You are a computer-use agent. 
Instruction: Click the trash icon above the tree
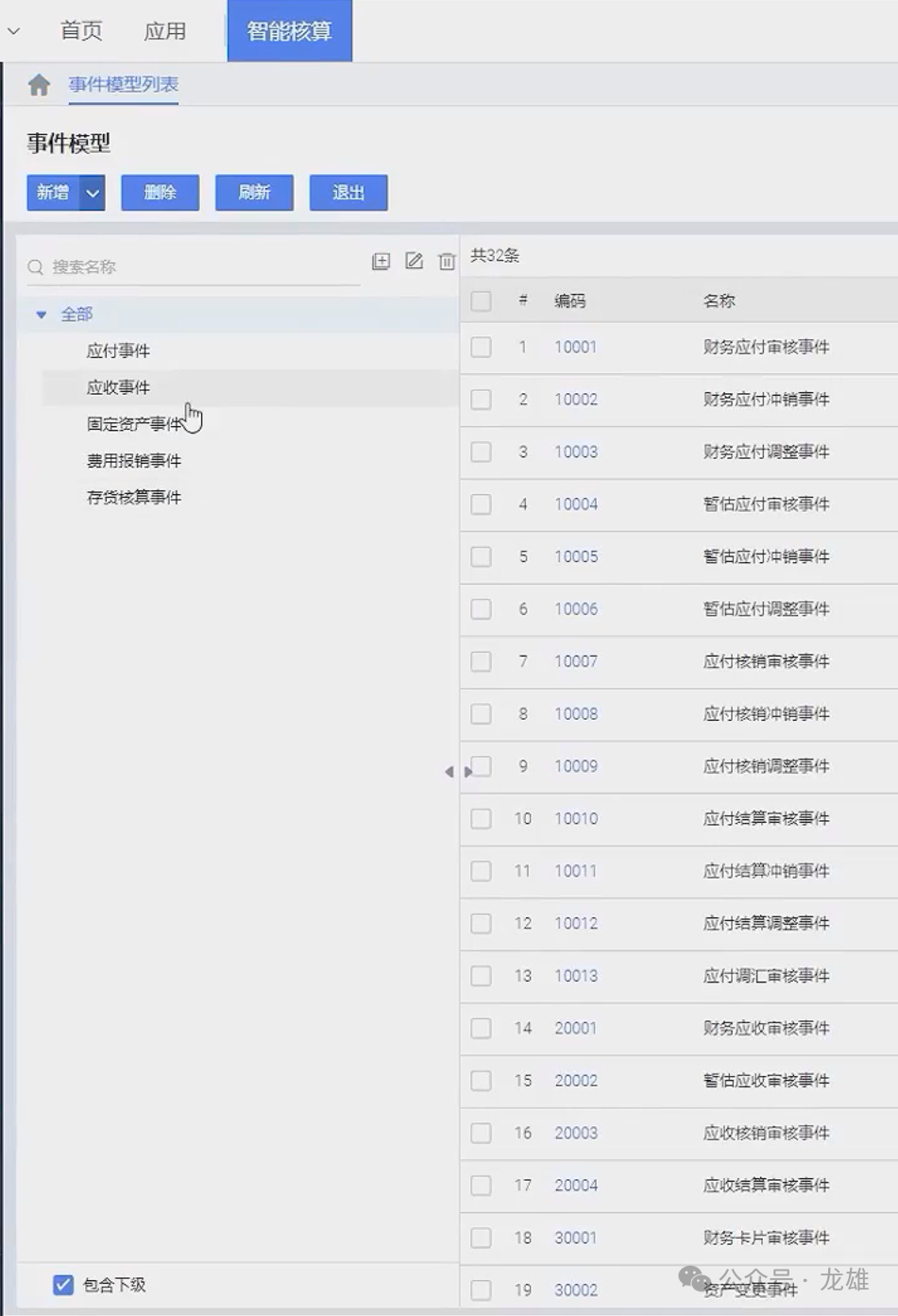tap(447, 262)
